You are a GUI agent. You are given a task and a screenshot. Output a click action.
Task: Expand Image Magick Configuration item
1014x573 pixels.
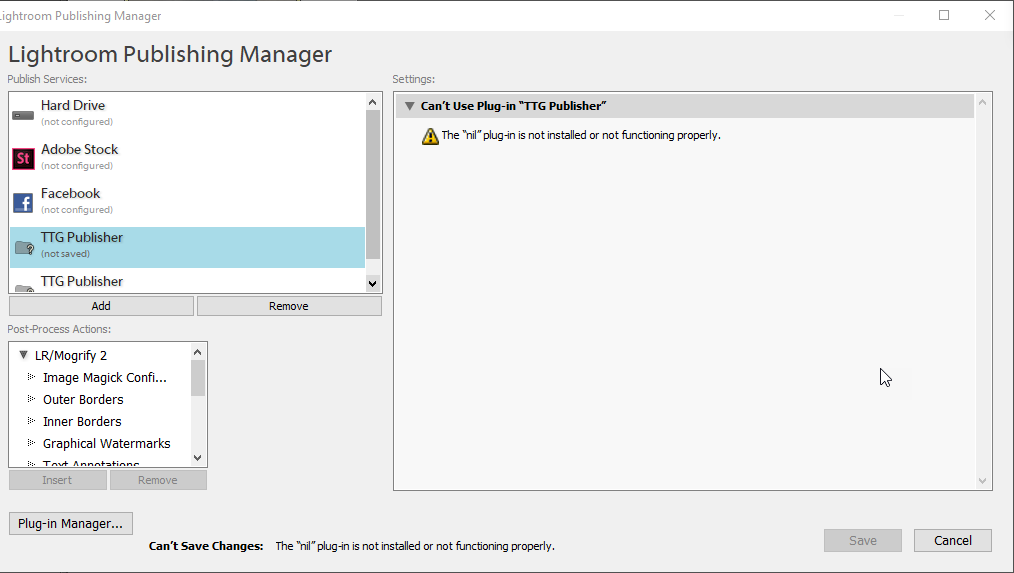coord(31,377)
